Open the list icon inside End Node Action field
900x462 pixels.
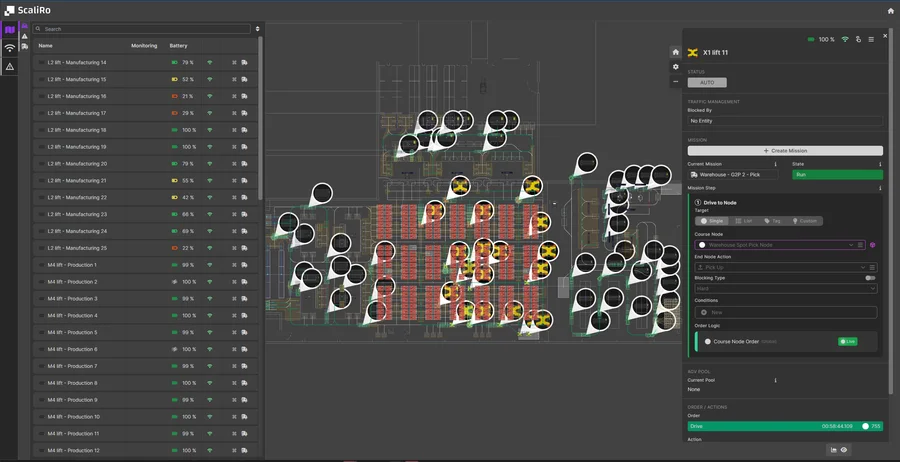point(872,267)
